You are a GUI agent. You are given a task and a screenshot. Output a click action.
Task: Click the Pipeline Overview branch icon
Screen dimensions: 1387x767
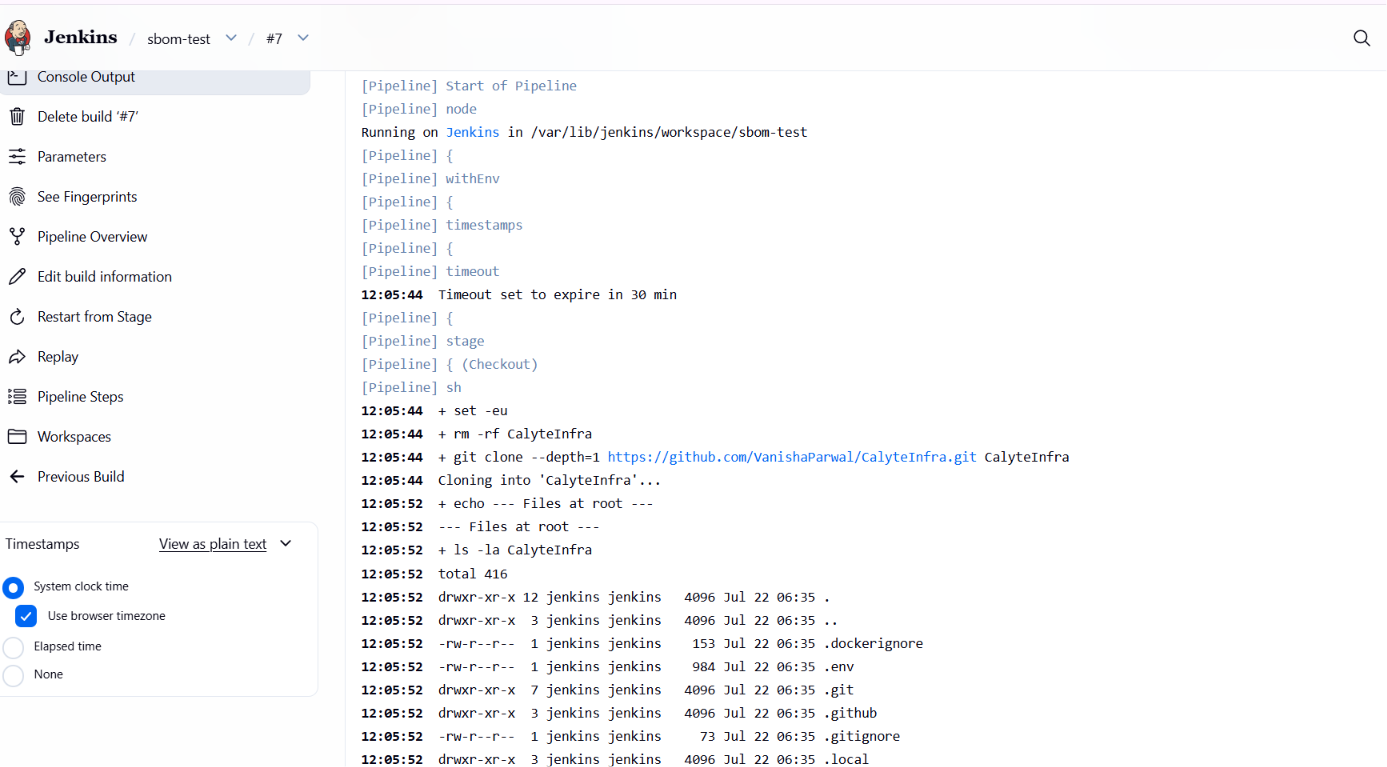click(x=17, y=237)
